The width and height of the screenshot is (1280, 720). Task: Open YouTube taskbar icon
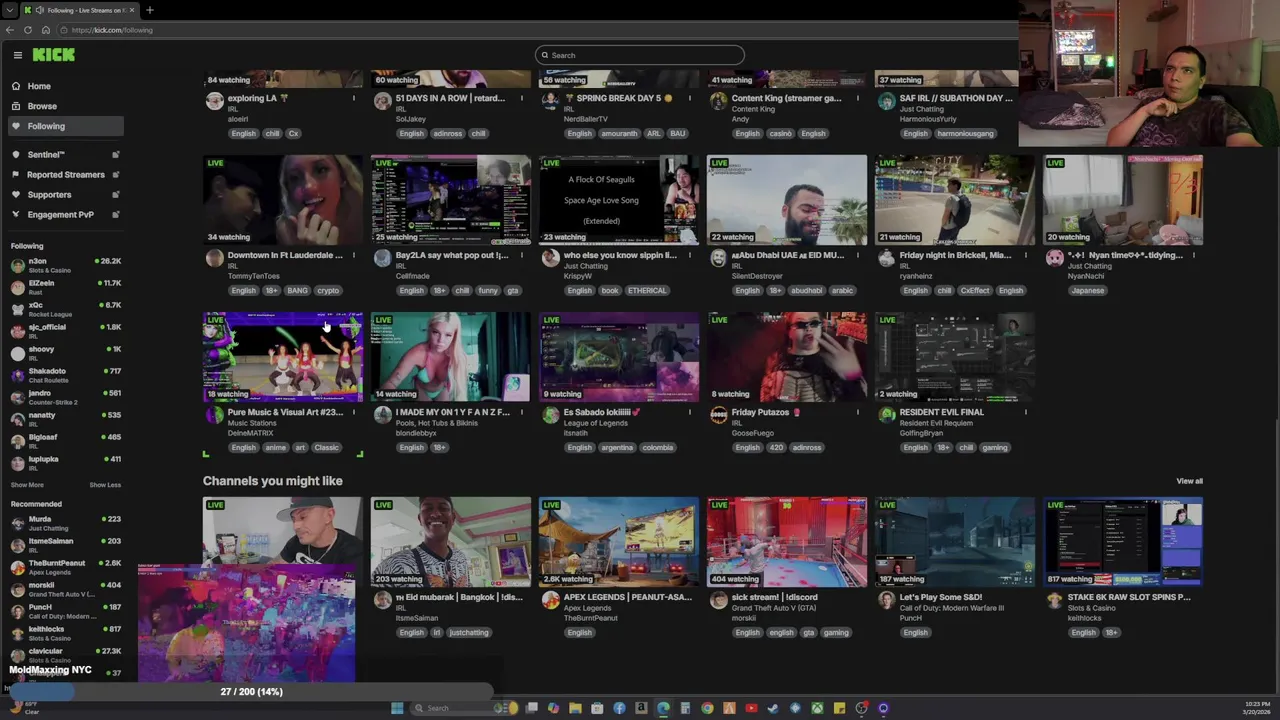pyautogui.click(x=751, y=708)
